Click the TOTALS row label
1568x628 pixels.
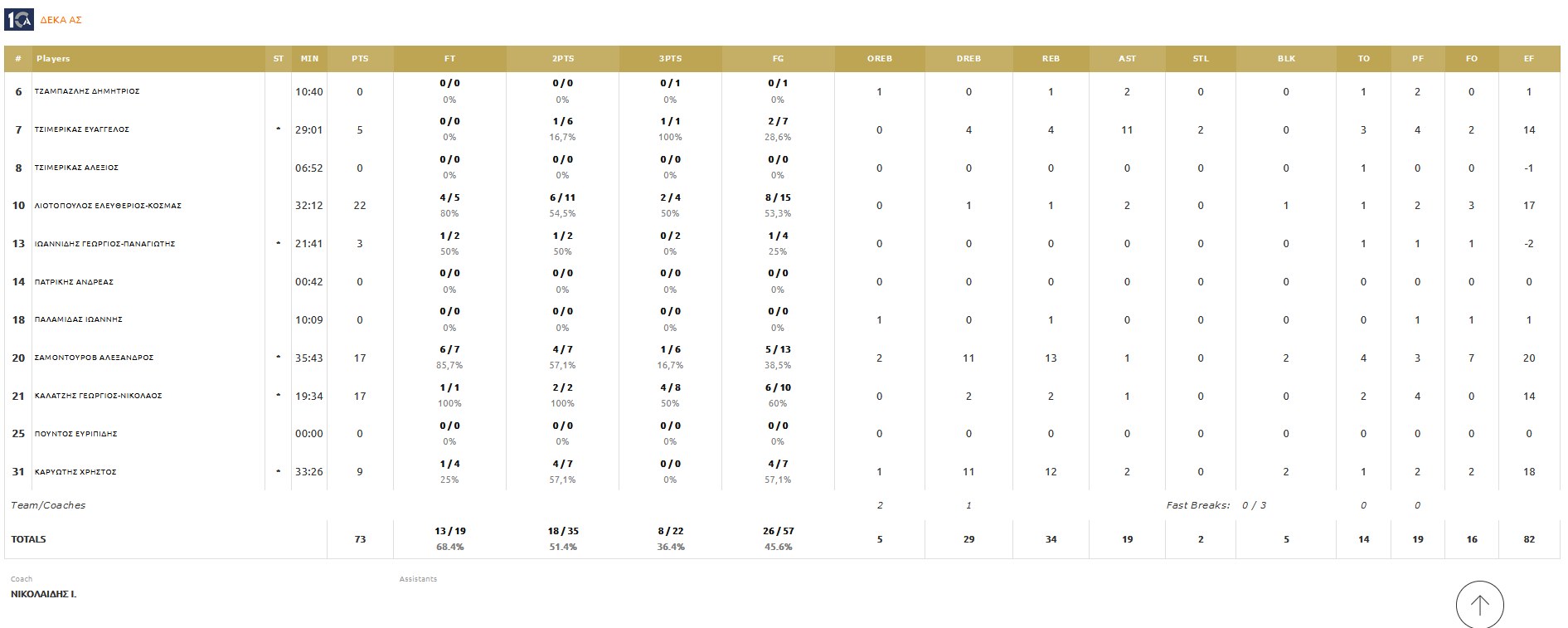pos(28,539)
